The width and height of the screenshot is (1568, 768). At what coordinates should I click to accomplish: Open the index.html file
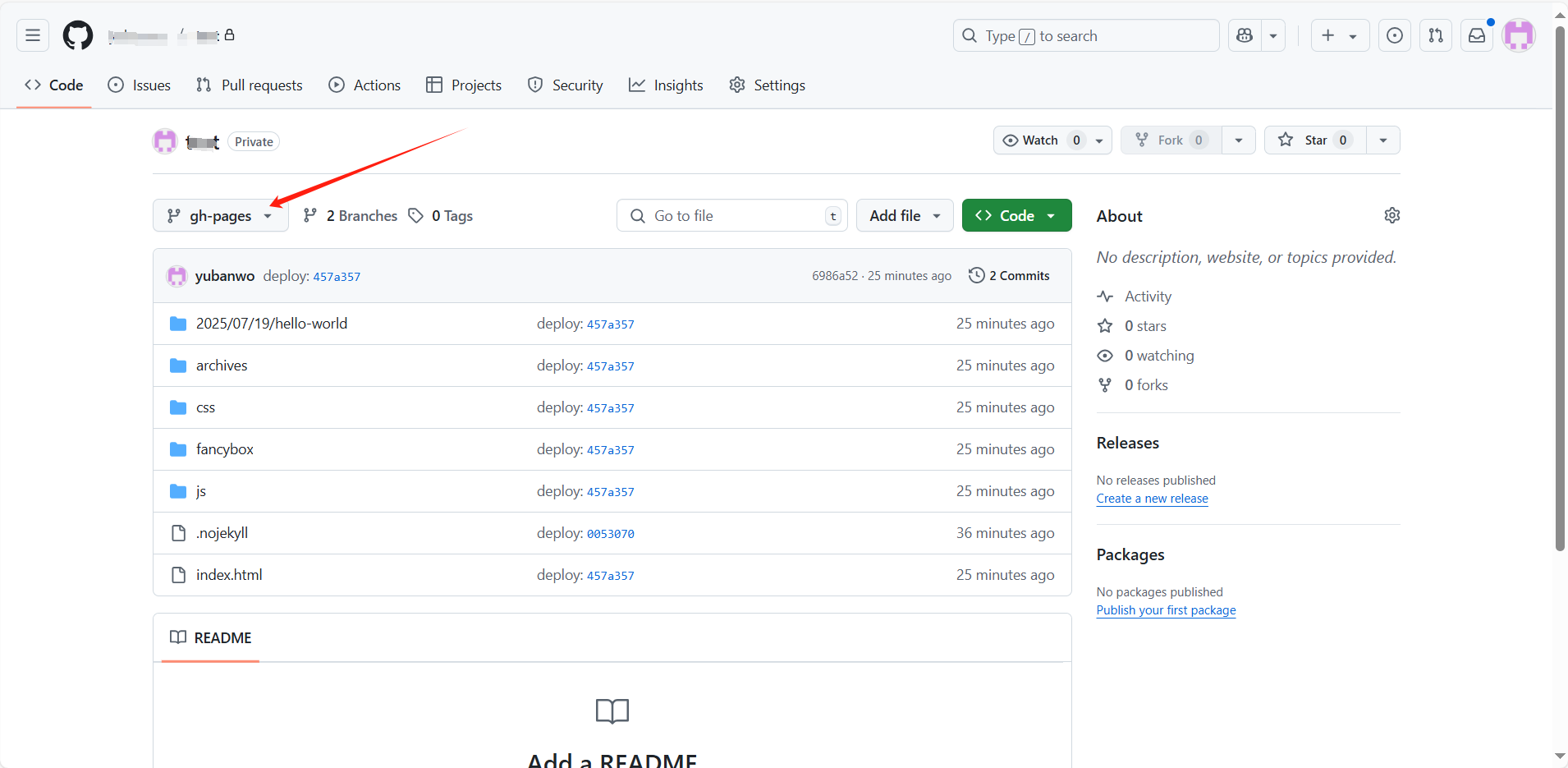229,575
